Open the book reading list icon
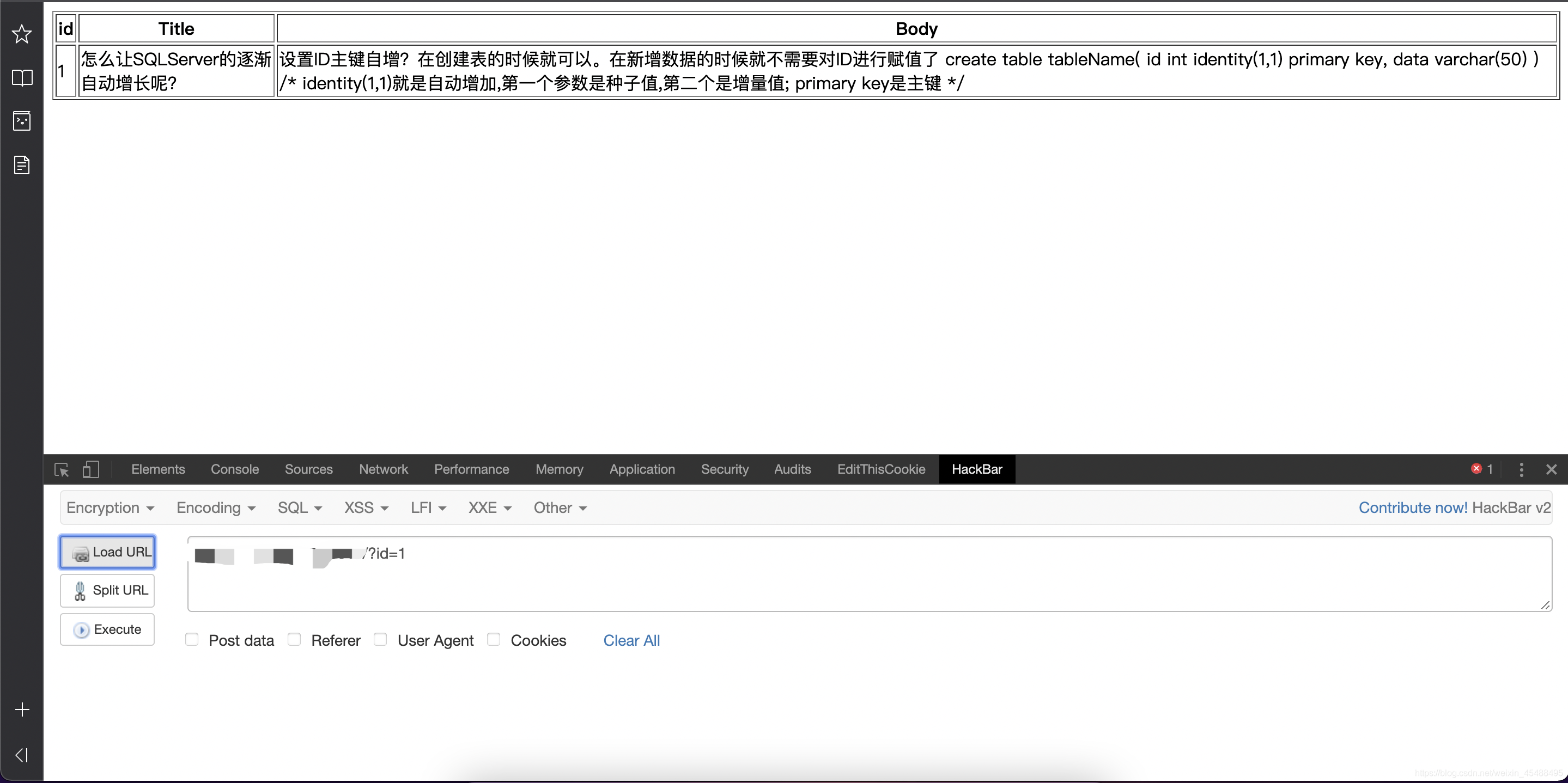The width and height of the screenshot is (1568, 783). pyautogui.click(x=22, y=78)
